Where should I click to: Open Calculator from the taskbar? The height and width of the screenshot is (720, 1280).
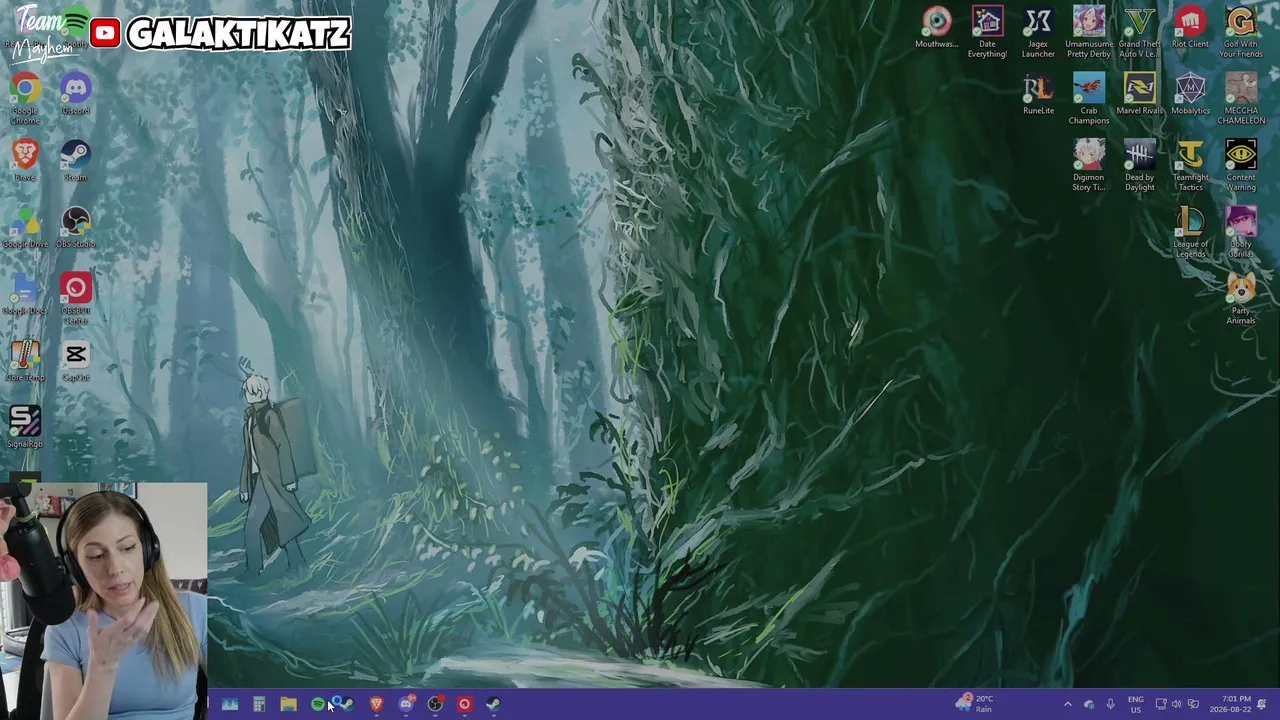[x=259, y=704]
